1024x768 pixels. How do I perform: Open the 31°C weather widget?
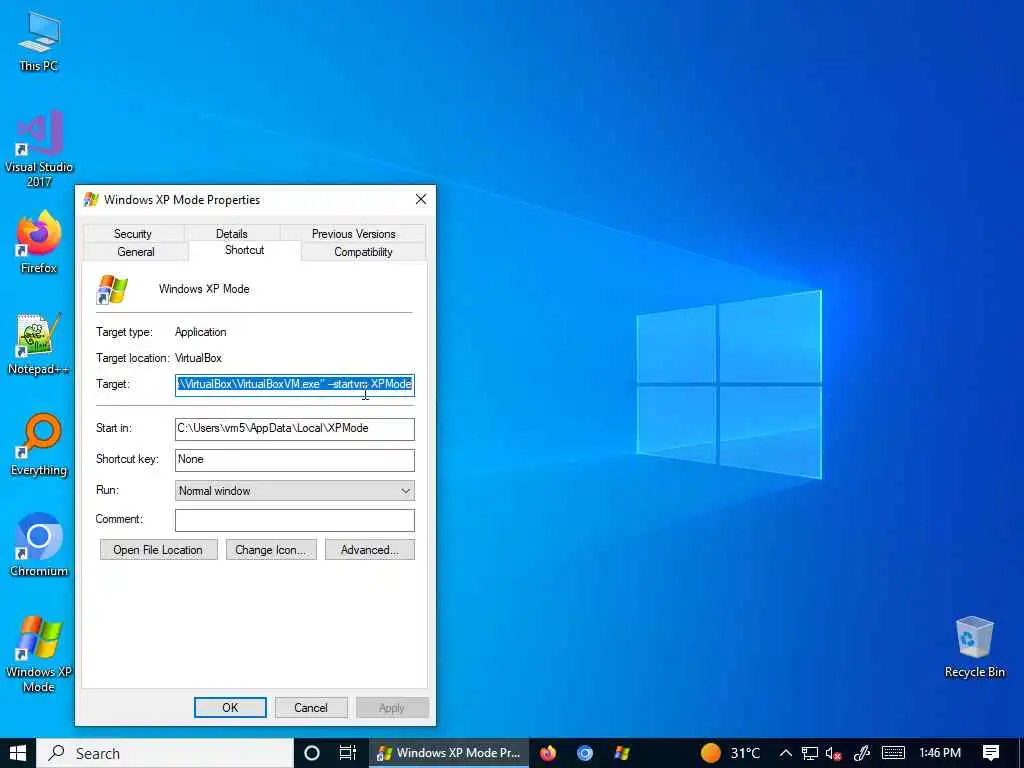[x=730, y=753]
